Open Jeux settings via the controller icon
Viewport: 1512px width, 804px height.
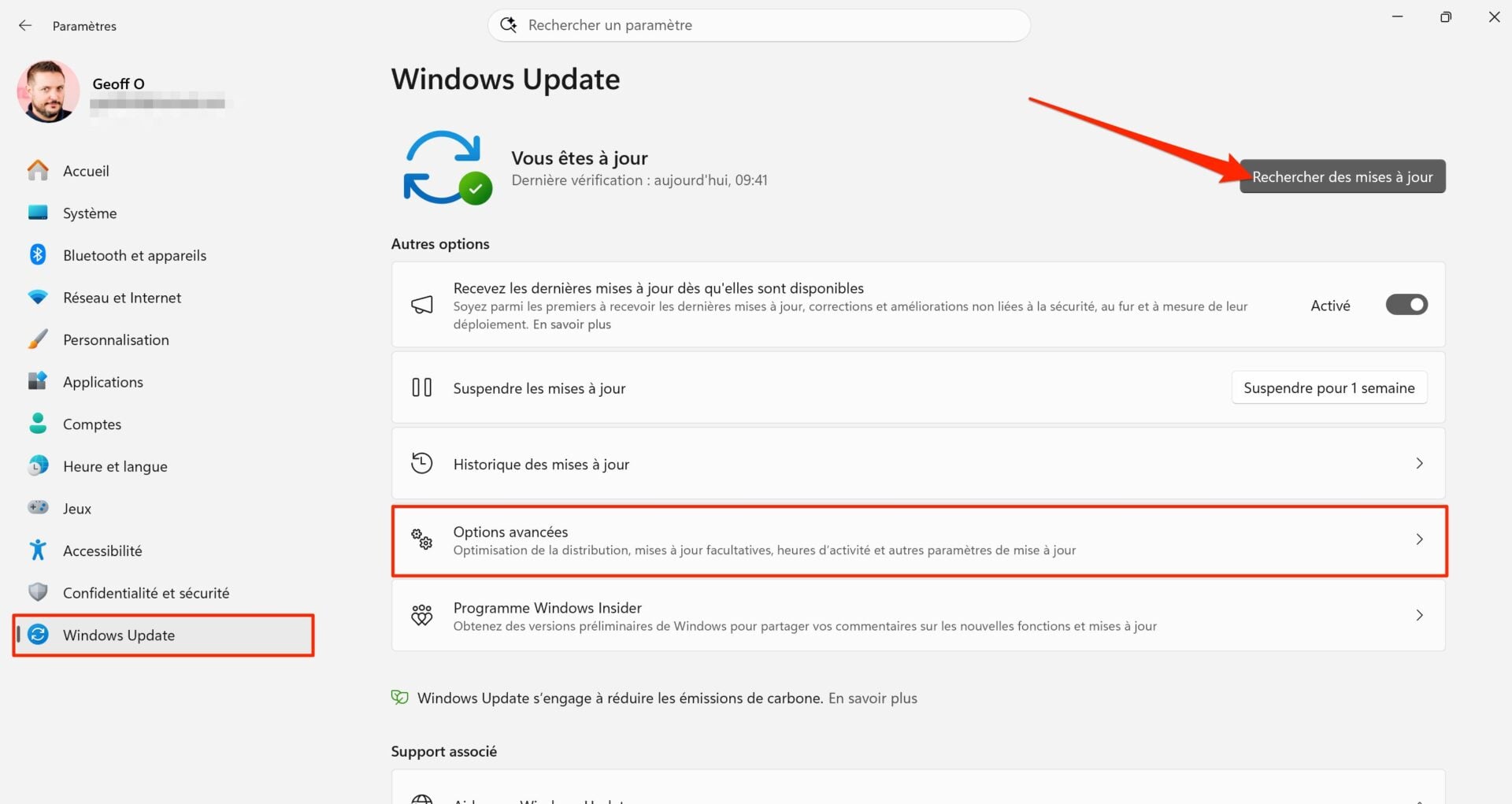pos(38,508)
